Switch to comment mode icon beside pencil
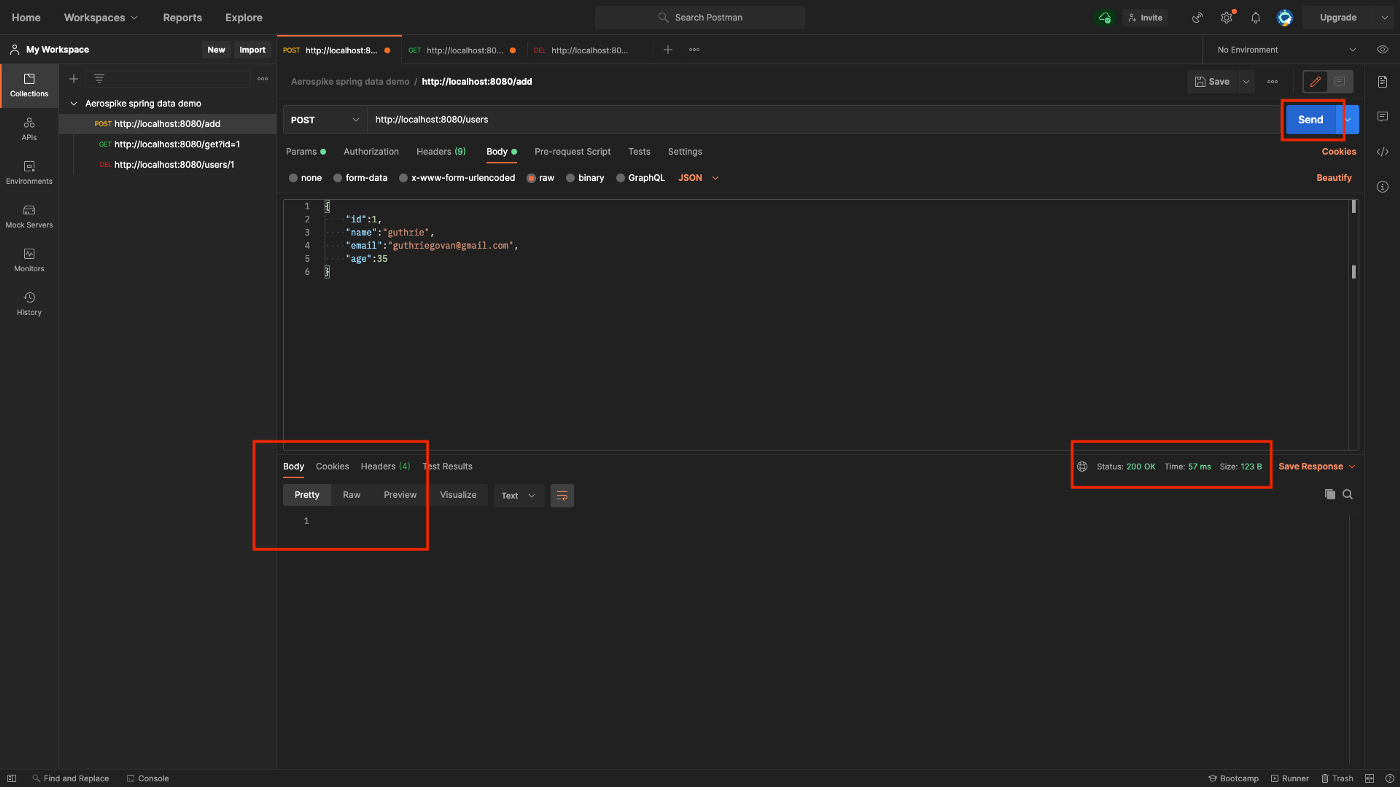 coord(1339,81)
